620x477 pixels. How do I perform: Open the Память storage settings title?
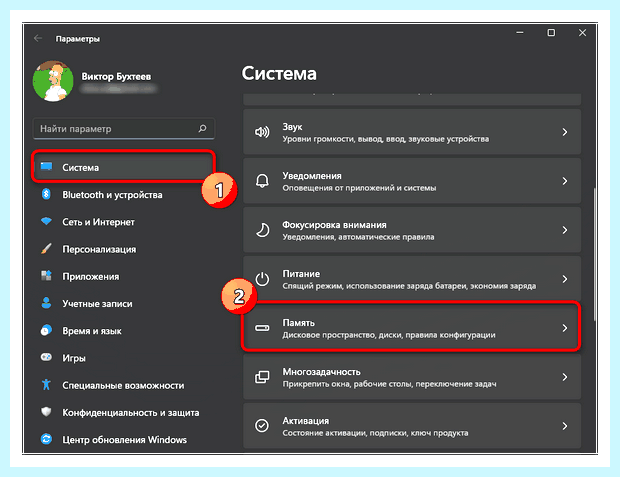point(299,323)
